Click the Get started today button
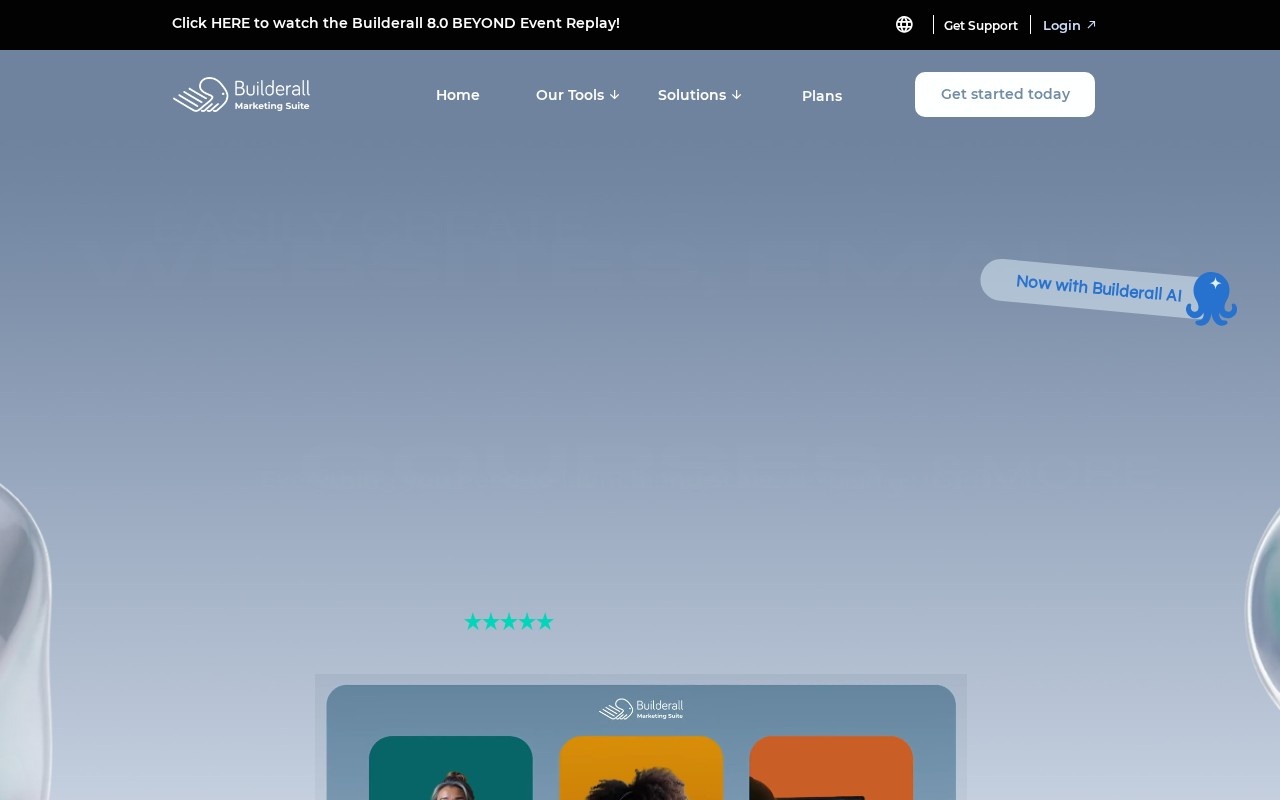 click(x=1005, y=94)
